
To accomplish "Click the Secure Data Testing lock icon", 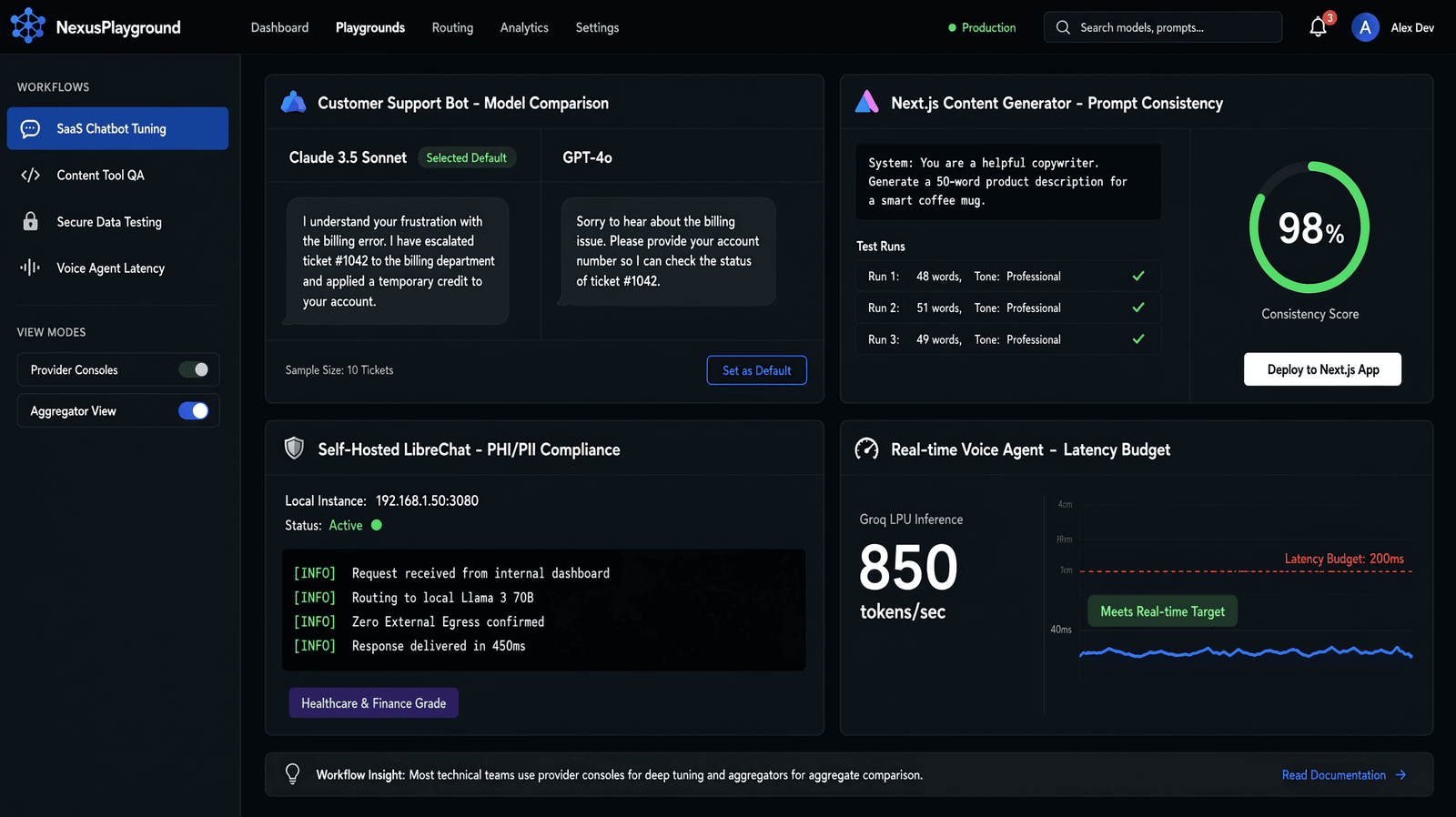I will 30,221.
